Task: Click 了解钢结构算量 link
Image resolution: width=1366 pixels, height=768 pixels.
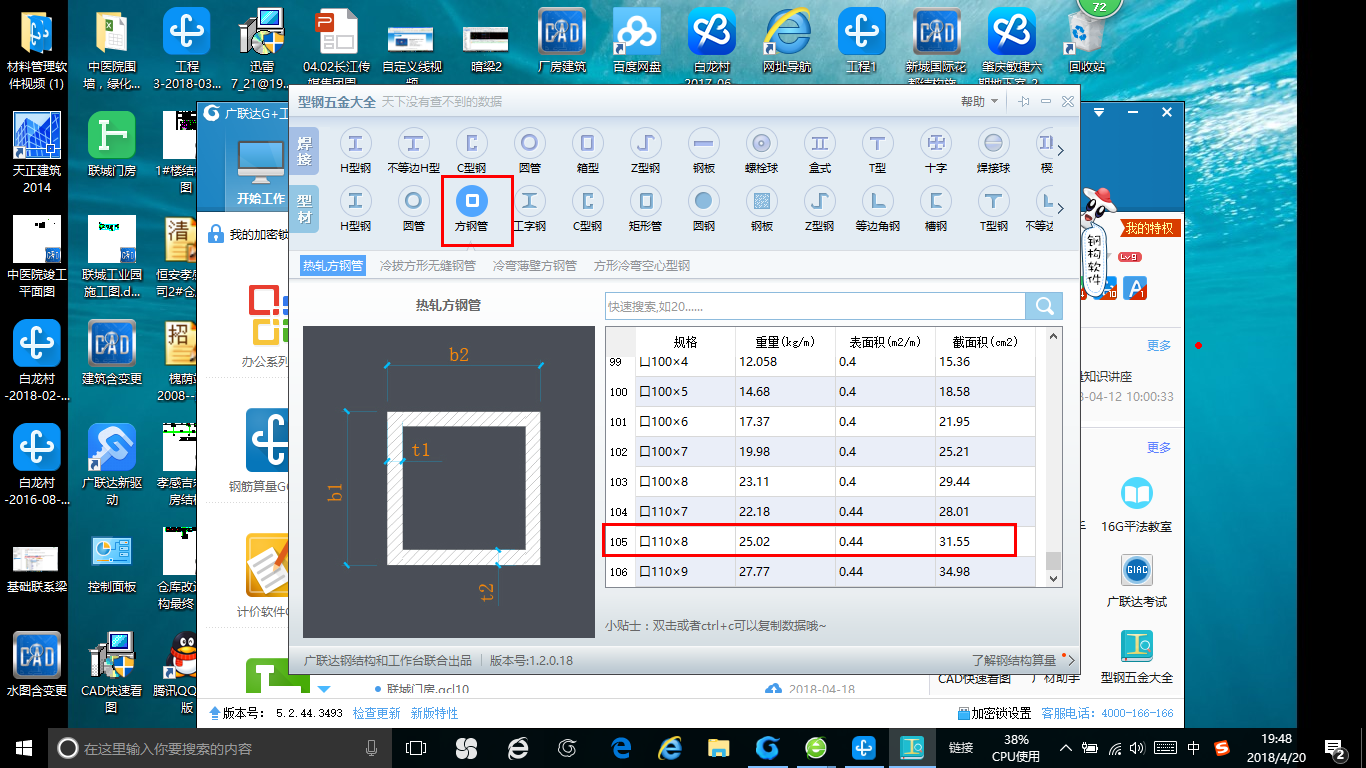Action: (x=1013, y=660)
